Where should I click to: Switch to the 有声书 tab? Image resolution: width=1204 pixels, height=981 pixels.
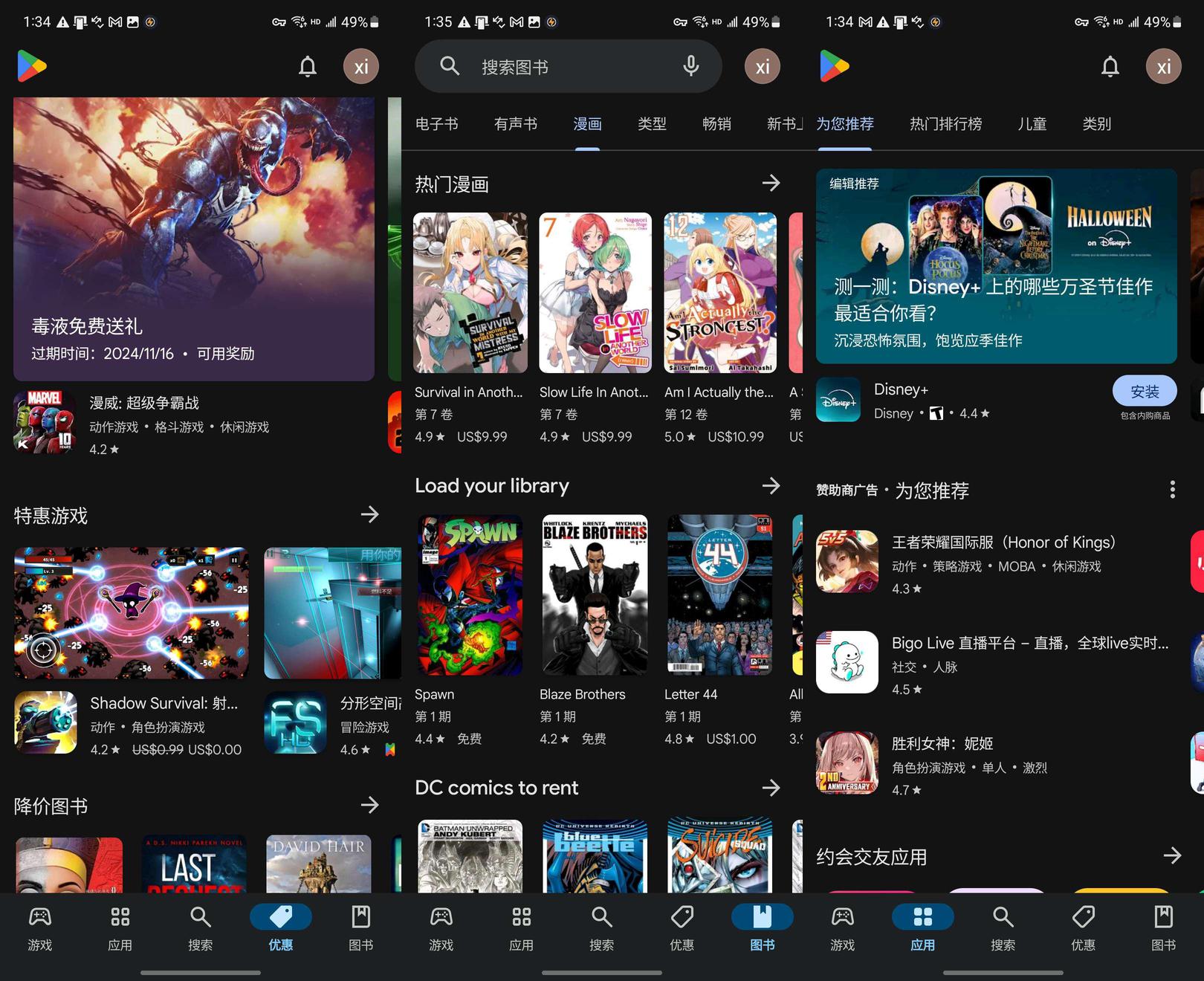516,124
